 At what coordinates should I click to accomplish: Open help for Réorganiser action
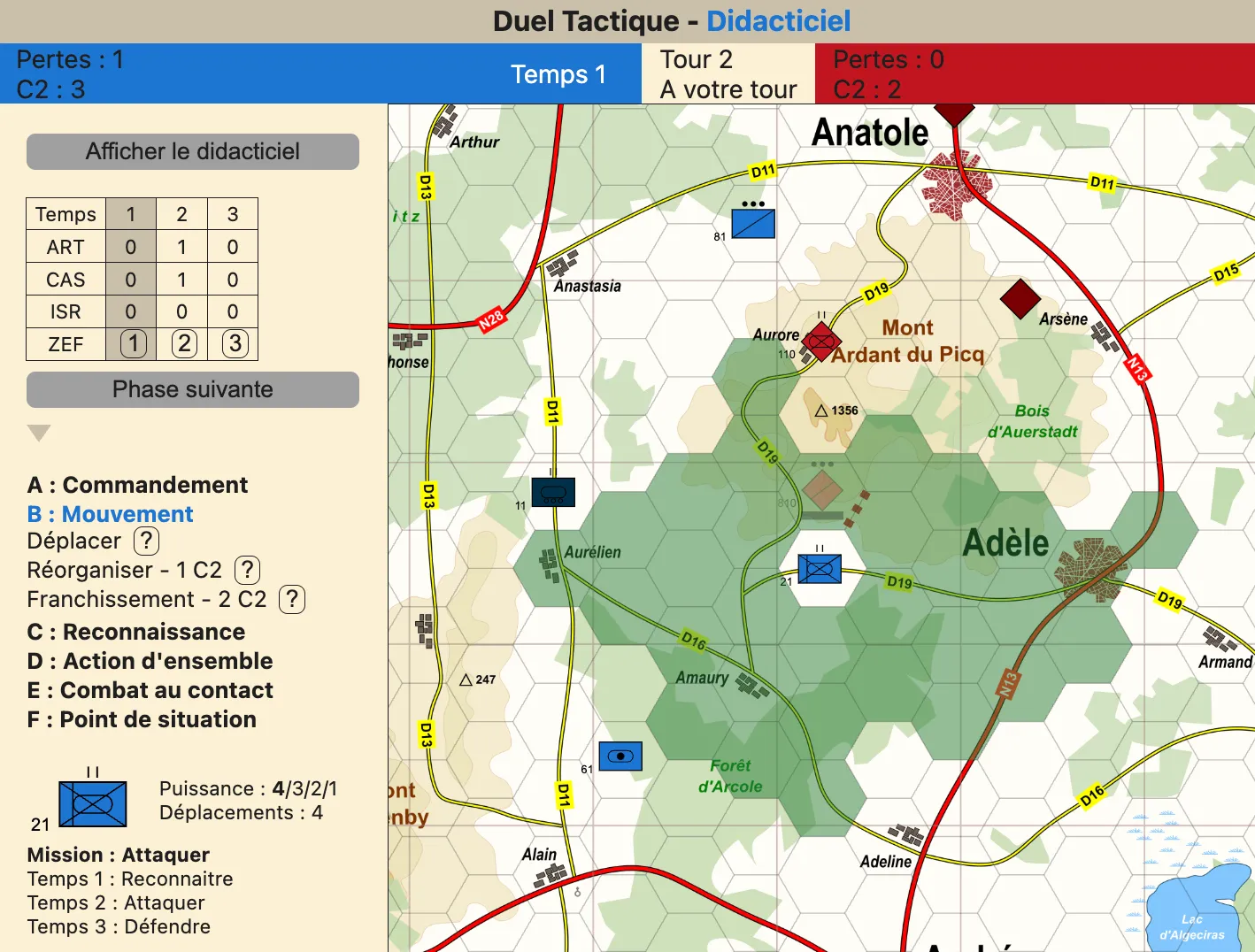[247, 570]
